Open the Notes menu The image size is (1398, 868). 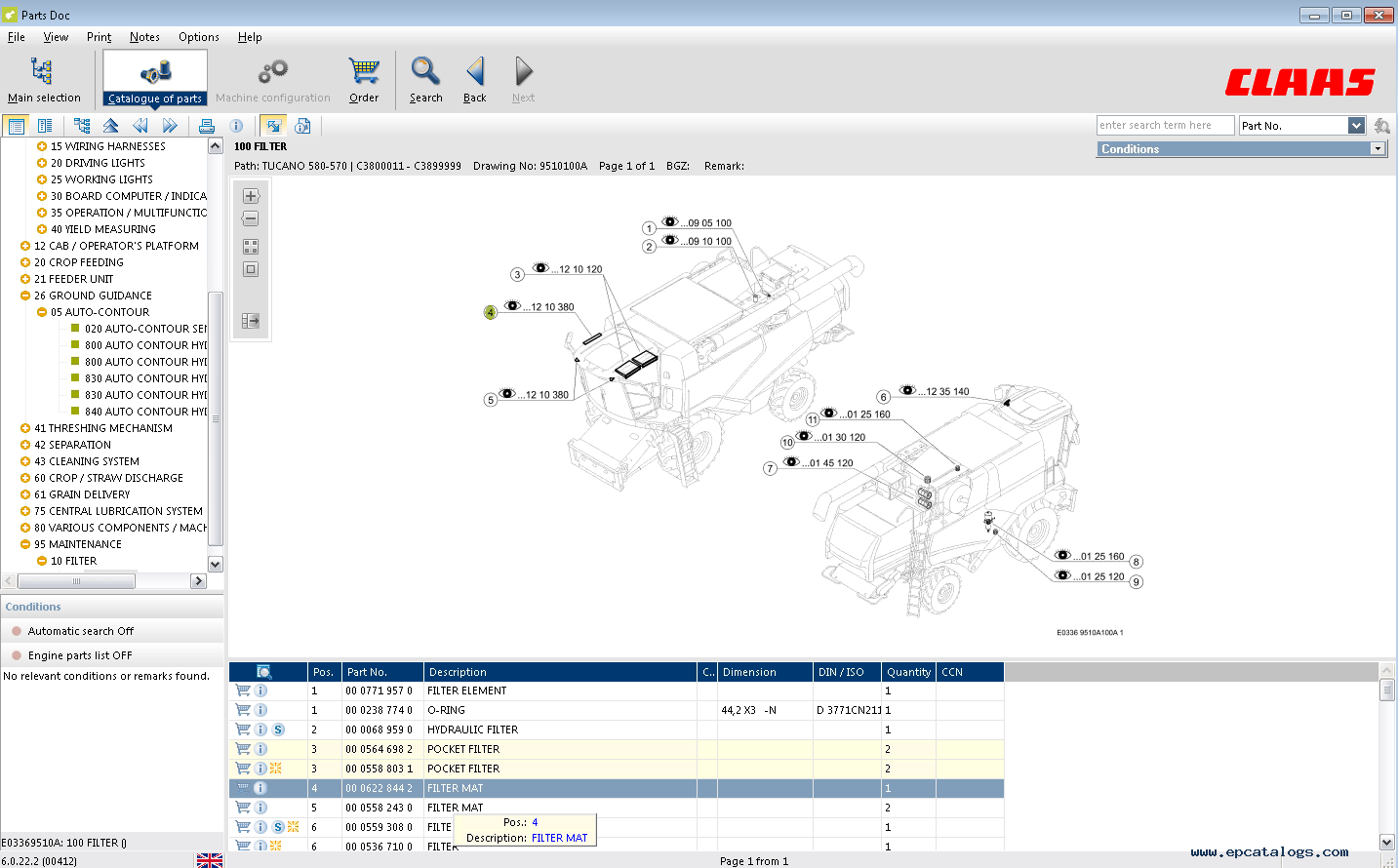pyautogui.click(x=144, y=37)
